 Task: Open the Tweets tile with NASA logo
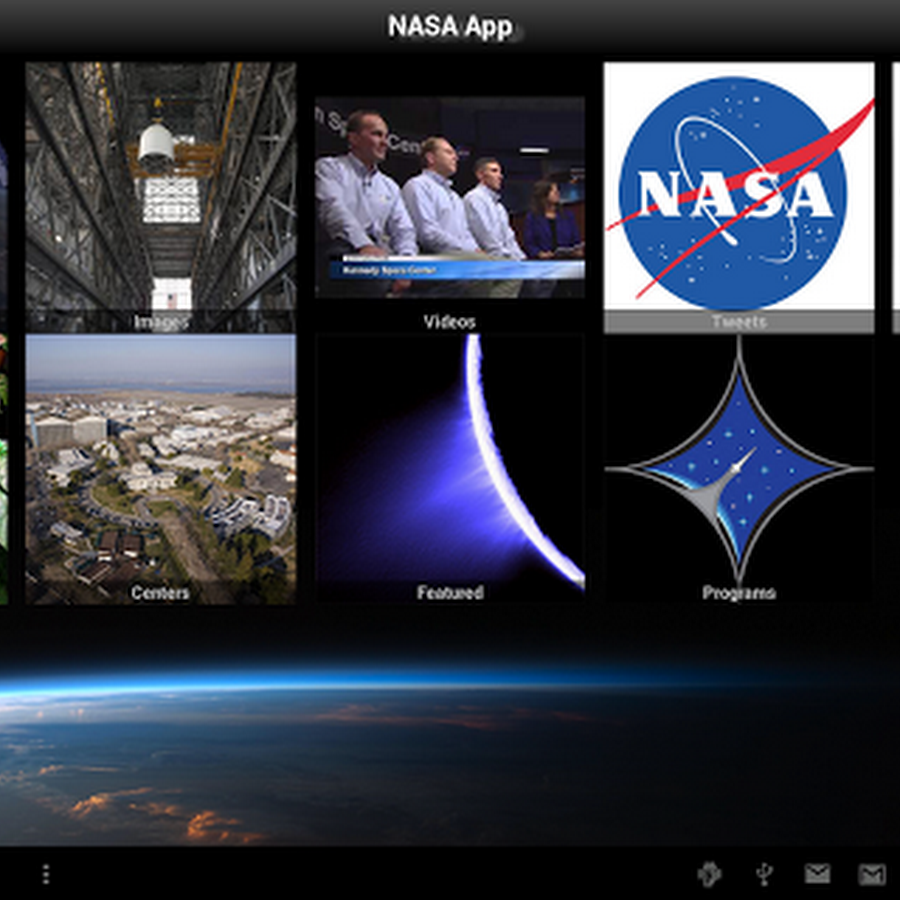click(739, 197)
